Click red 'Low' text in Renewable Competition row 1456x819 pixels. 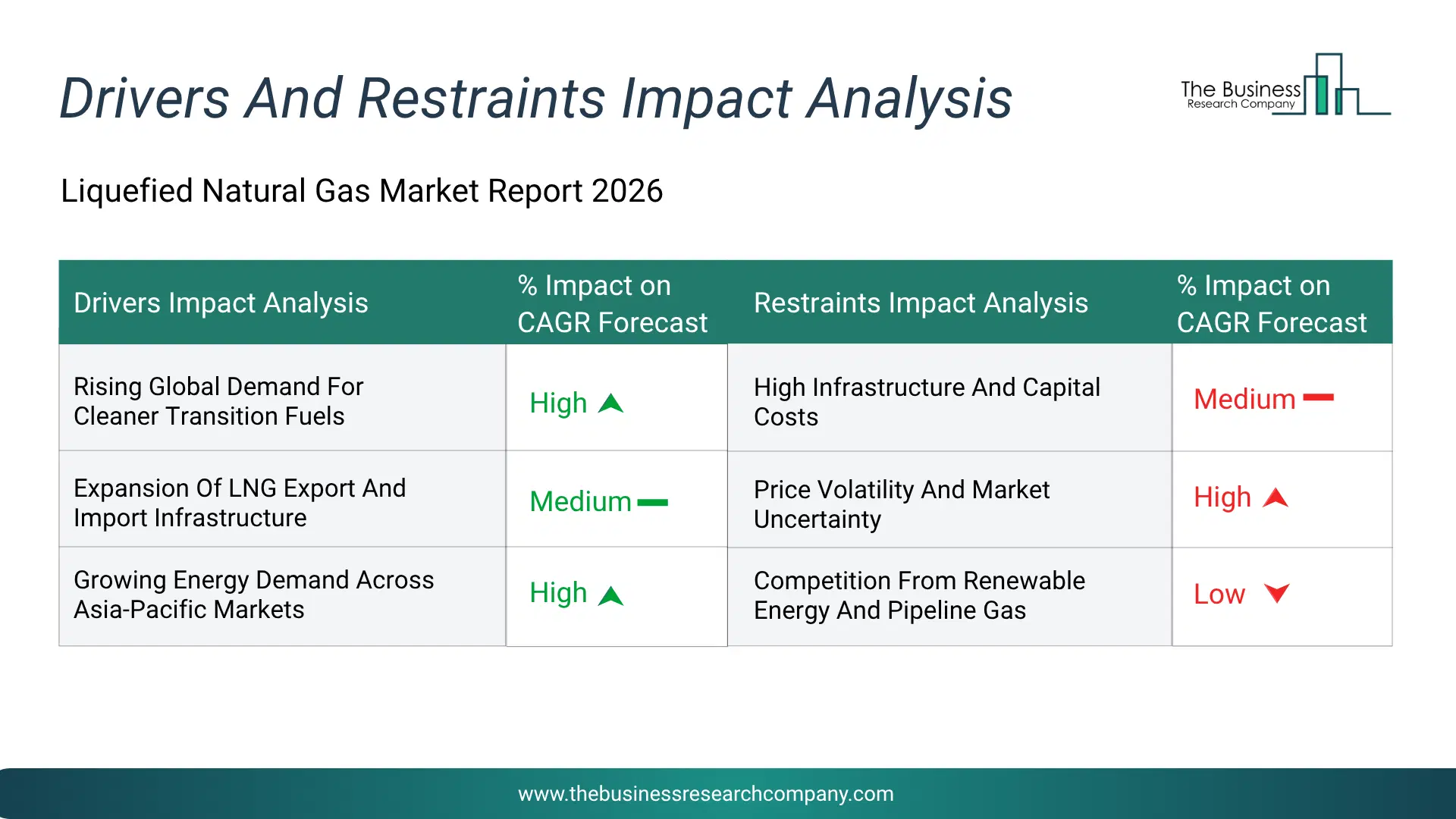coord(1219,594)
